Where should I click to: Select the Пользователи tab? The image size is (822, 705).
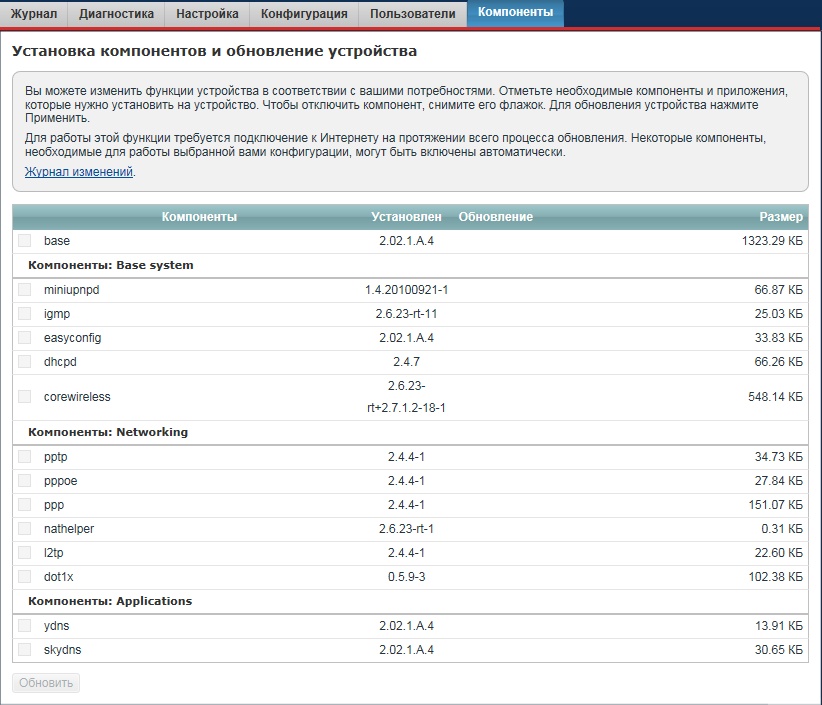point(412,14)
